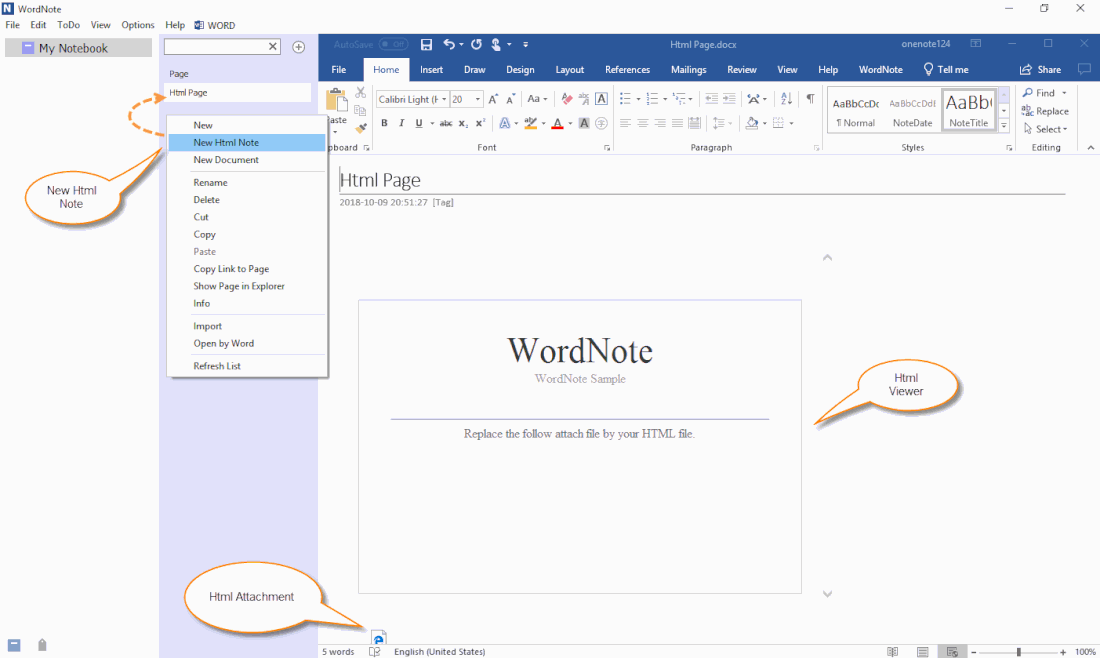The width and height of the screenshot is (1100, 658).
Task: Apply the NoteDate style
Action: 912,110
